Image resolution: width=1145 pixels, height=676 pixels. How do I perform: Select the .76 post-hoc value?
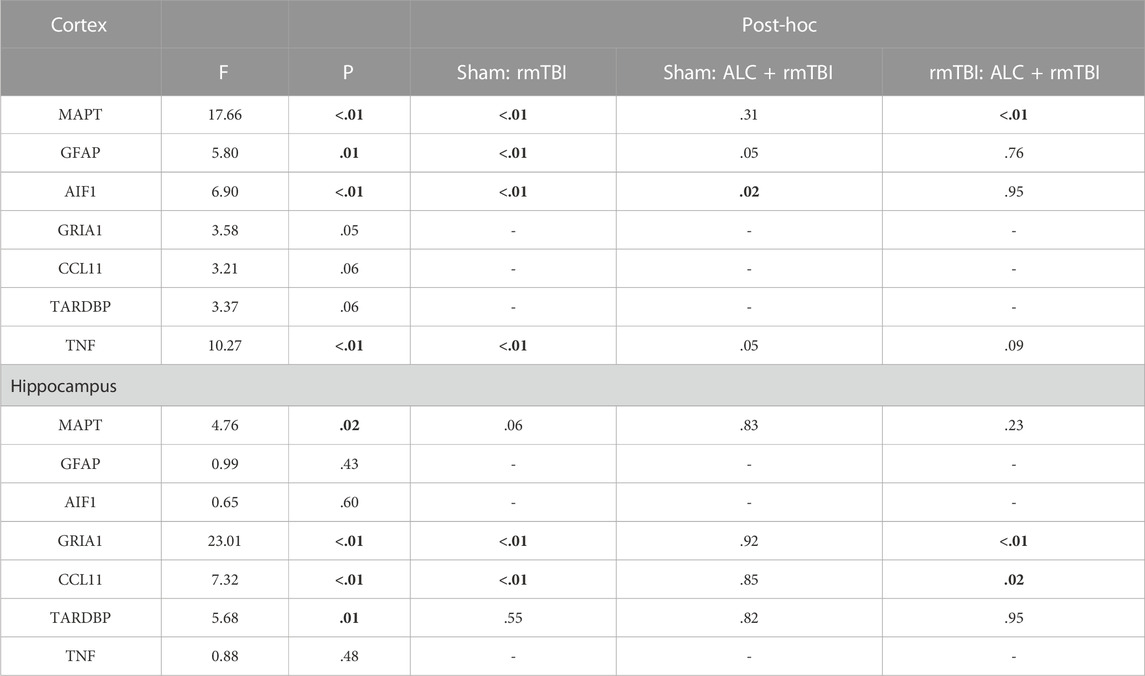[x=1014, y=153]
